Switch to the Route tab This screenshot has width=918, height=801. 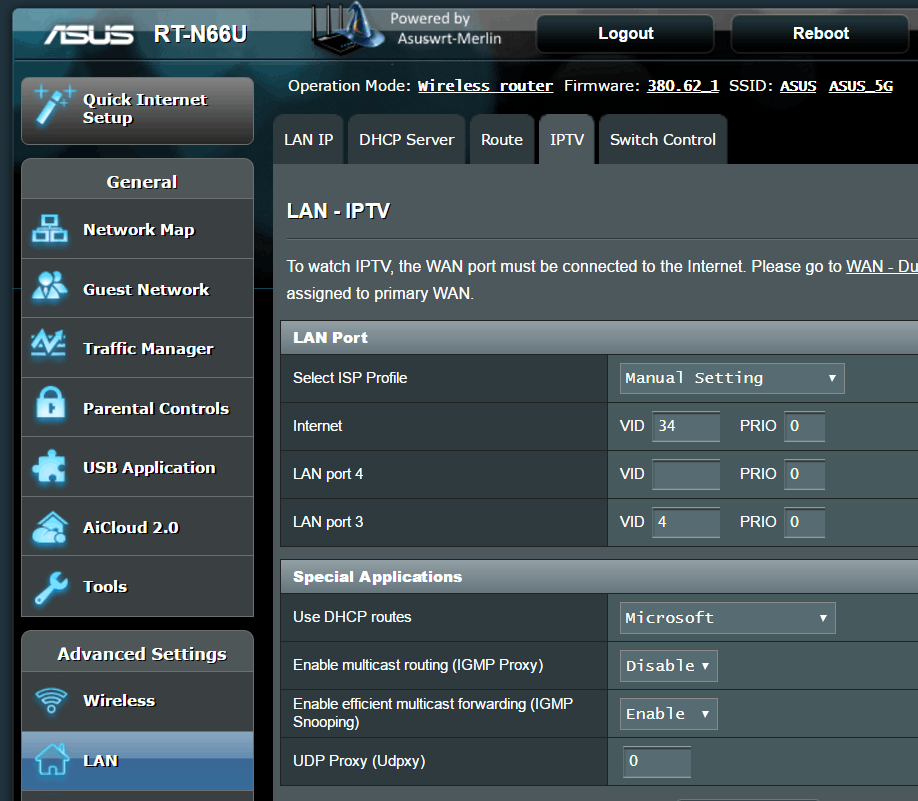point(502,139)
